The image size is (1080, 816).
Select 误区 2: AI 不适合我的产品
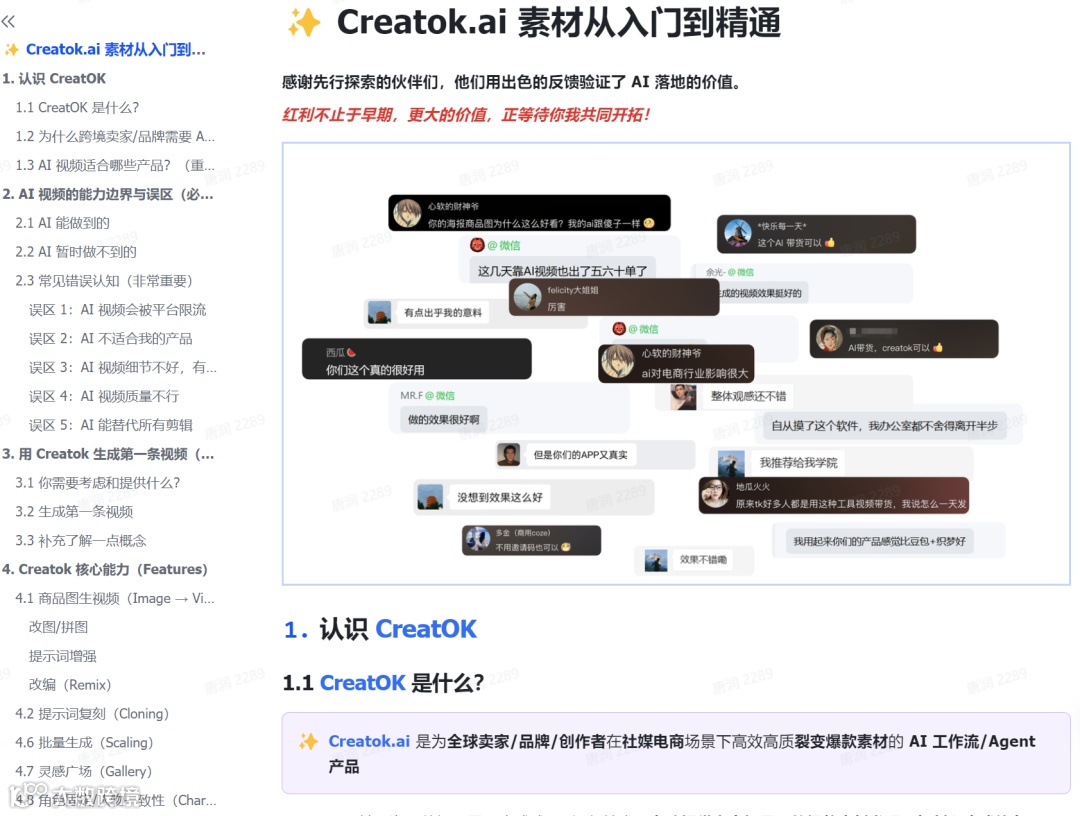[x=111, y=339]
